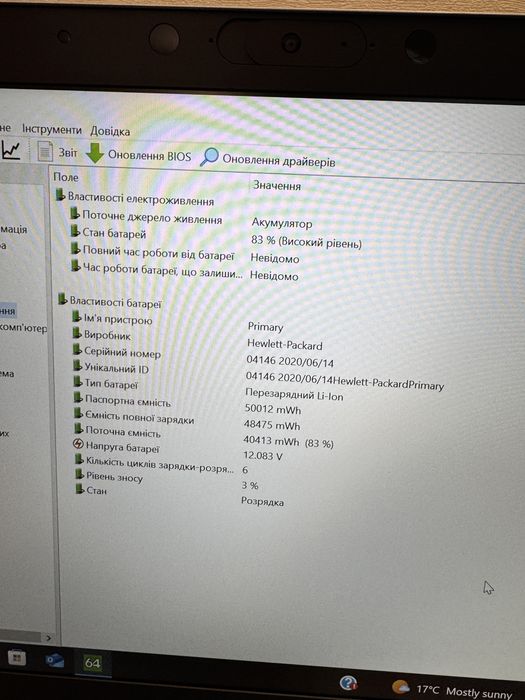Click the 48475 mWh value
The height and width of the screenshot is (700, 525).
point(272,425)
